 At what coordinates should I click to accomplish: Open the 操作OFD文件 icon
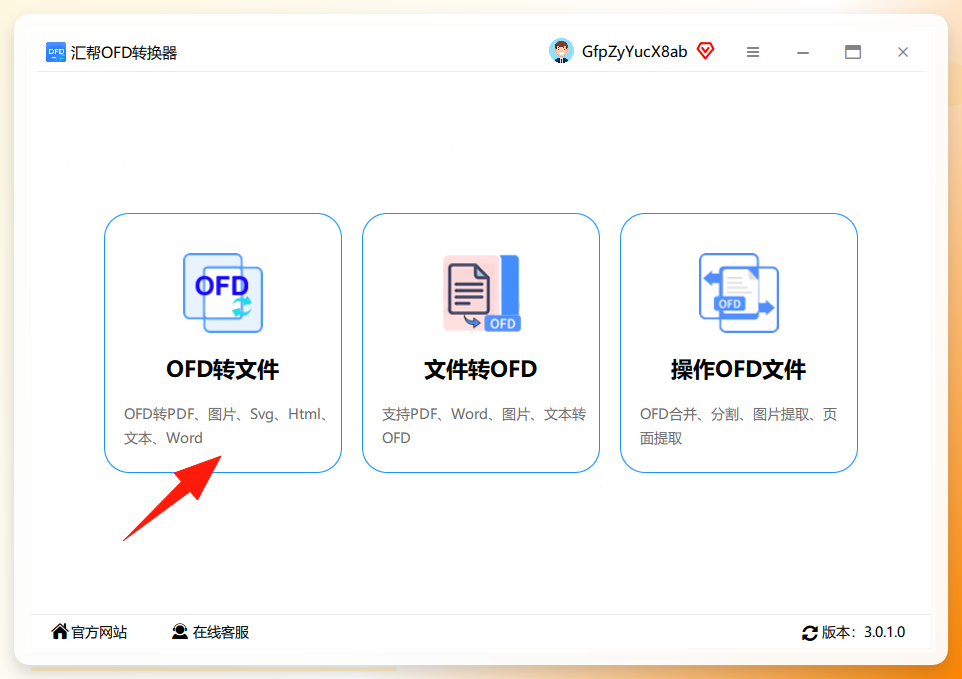[739, 293]
